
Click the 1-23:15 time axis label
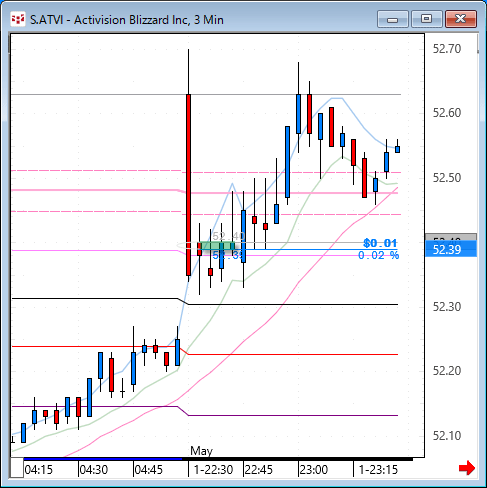coord(378,470)
